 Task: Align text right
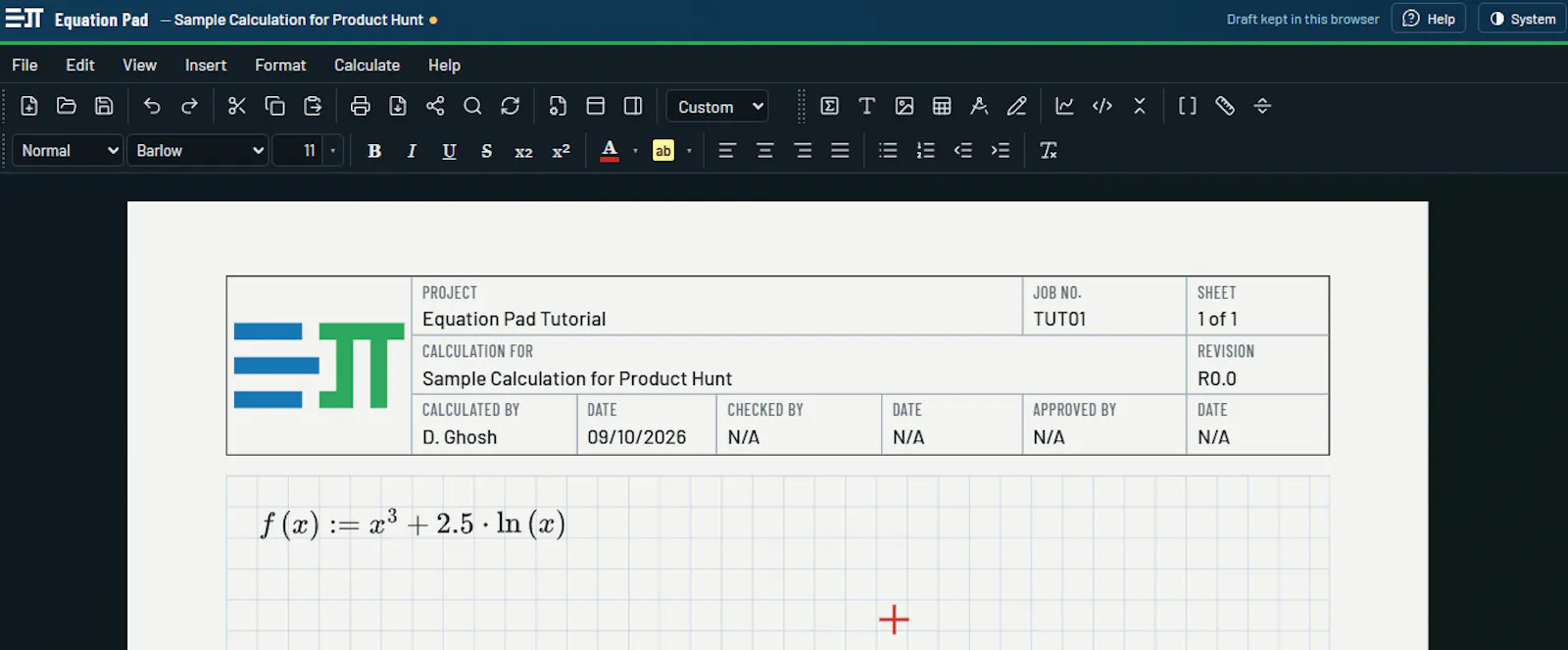click(x=803, y=150)
